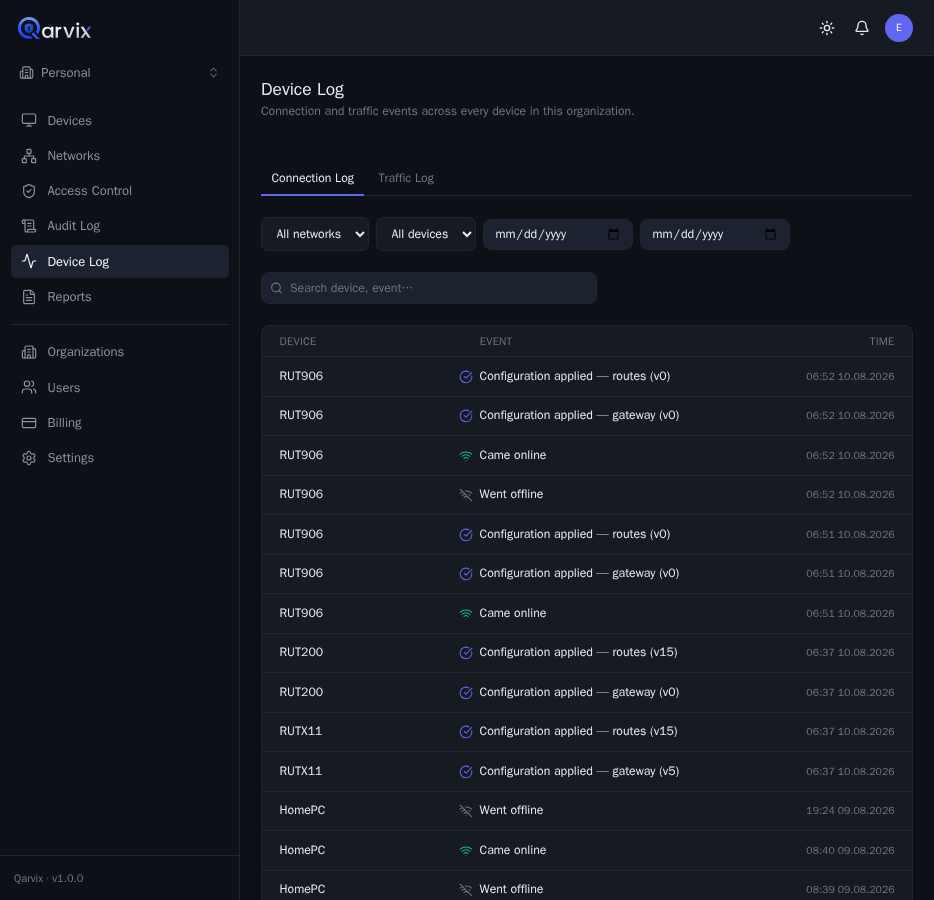Navigate to Billing link
This screenshot has width=934, height=900.
[x=120, y=423]
